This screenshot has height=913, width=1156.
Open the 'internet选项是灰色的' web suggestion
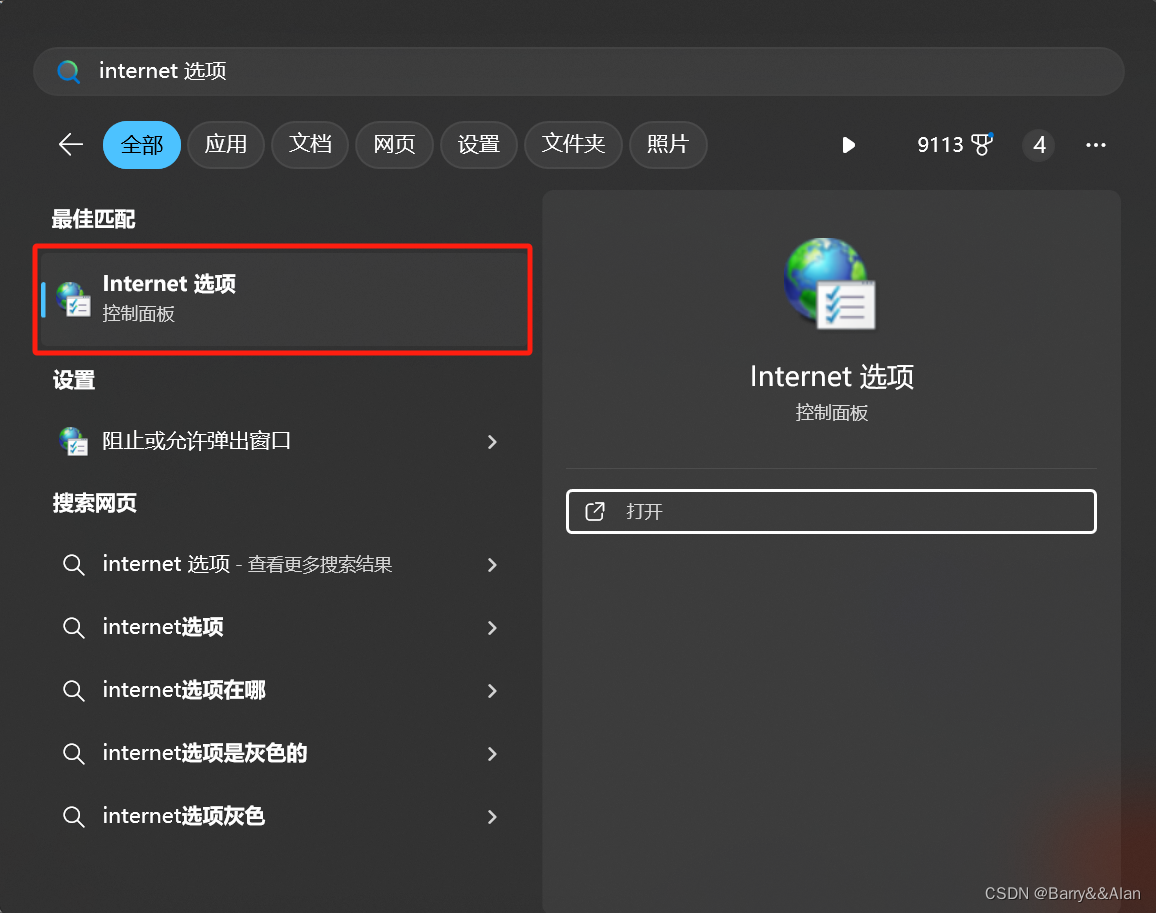click(283, 754)
